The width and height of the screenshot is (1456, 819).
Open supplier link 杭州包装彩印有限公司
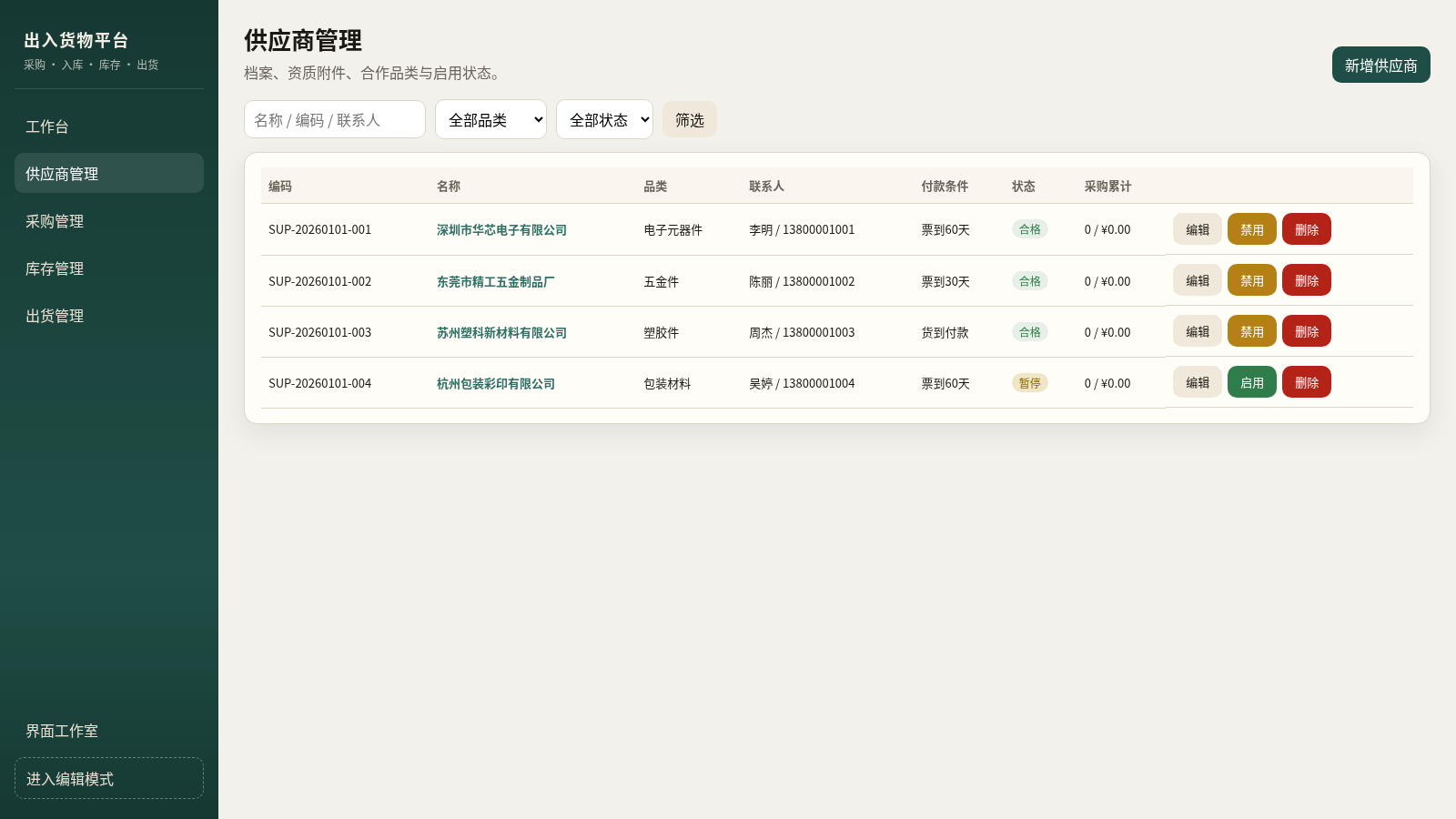(x=496, y=384)
